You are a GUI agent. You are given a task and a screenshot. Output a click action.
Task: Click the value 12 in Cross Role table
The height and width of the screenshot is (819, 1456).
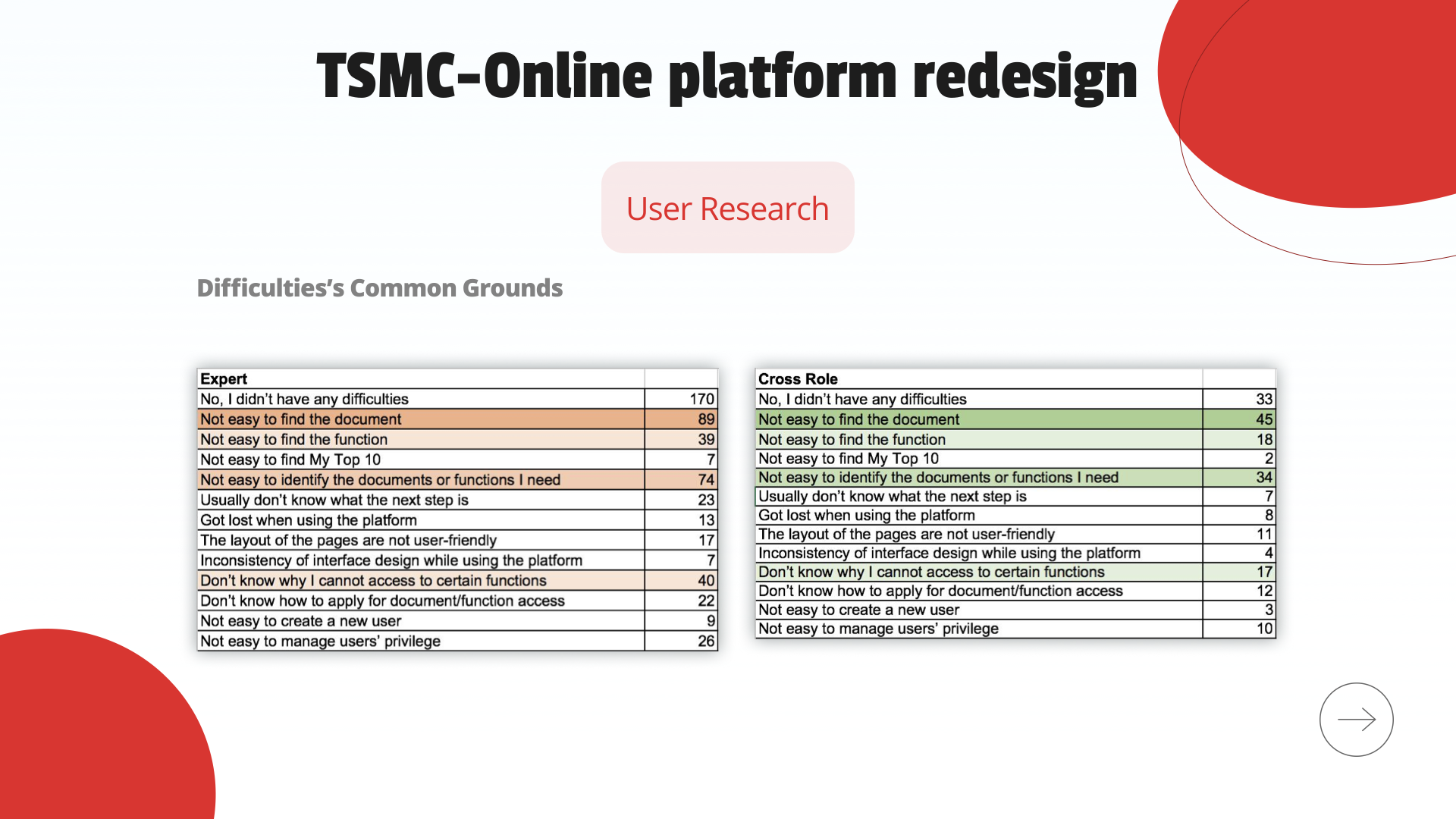tap(1264, 591)
